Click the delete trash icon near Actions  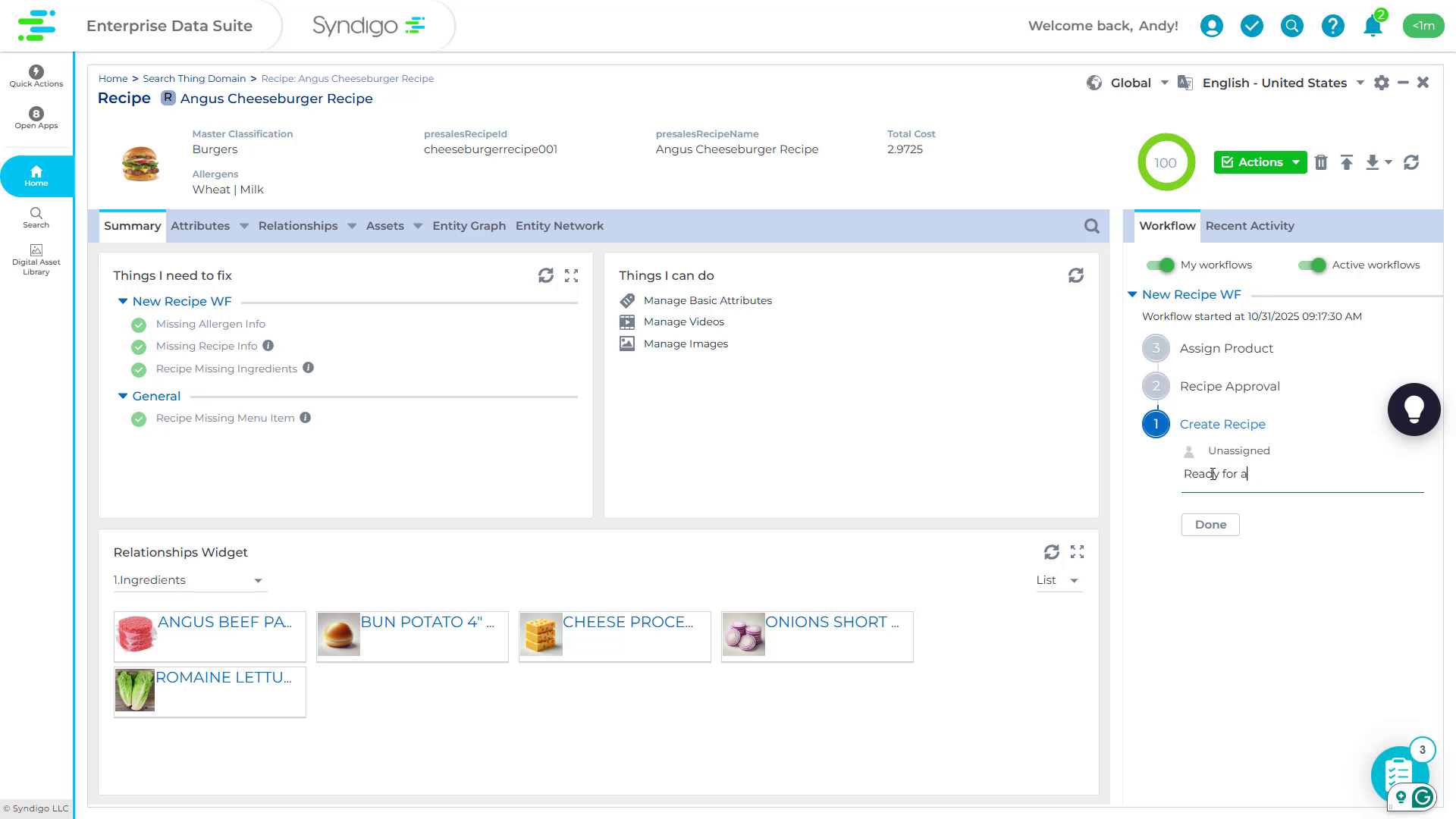[x=1321, y=162]
